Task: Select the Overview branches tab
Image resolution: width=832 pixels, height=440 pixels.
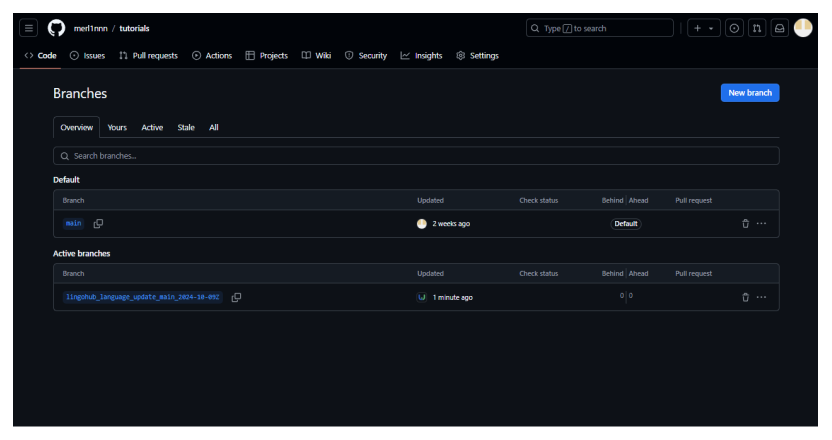Action: pos(76,127)
